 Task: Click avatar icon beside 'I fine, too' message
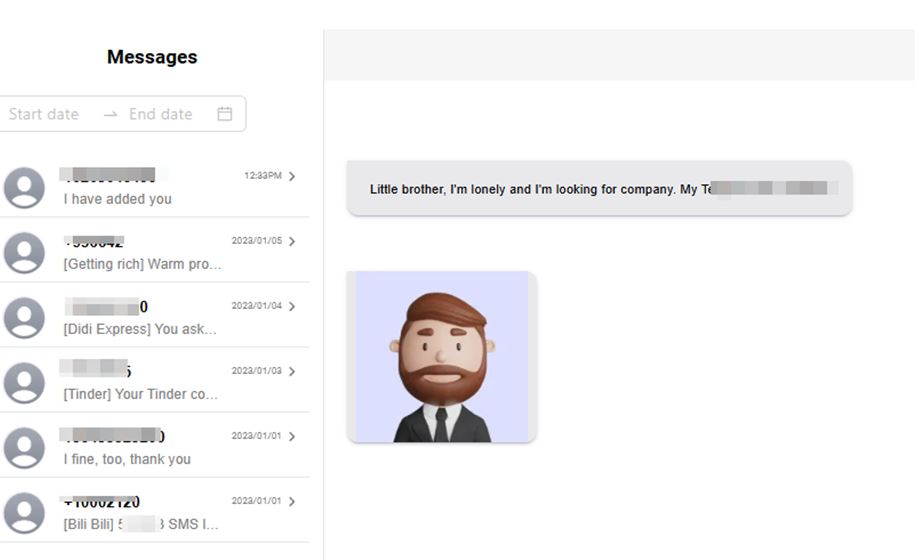click(24, 448)
